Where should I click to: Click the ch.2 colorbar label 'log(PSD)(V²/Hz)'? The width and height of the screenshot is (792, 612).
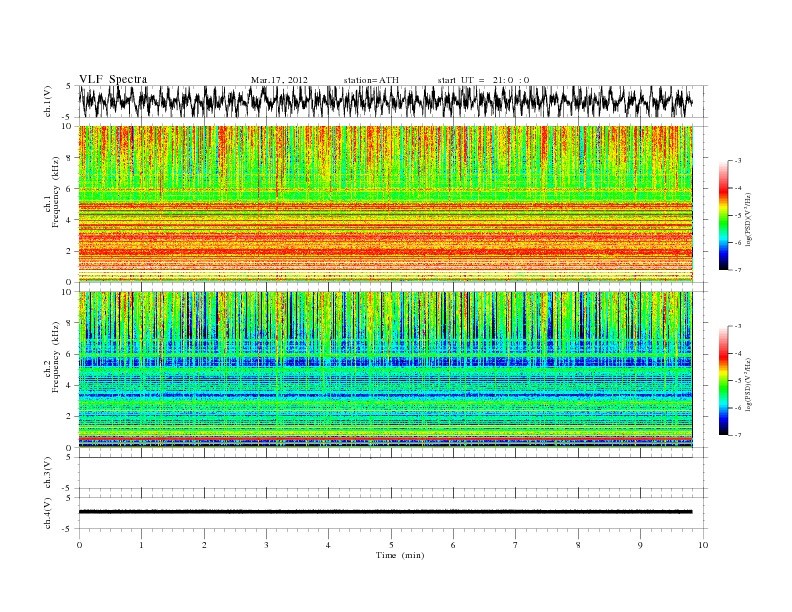(x=748, y=385)
